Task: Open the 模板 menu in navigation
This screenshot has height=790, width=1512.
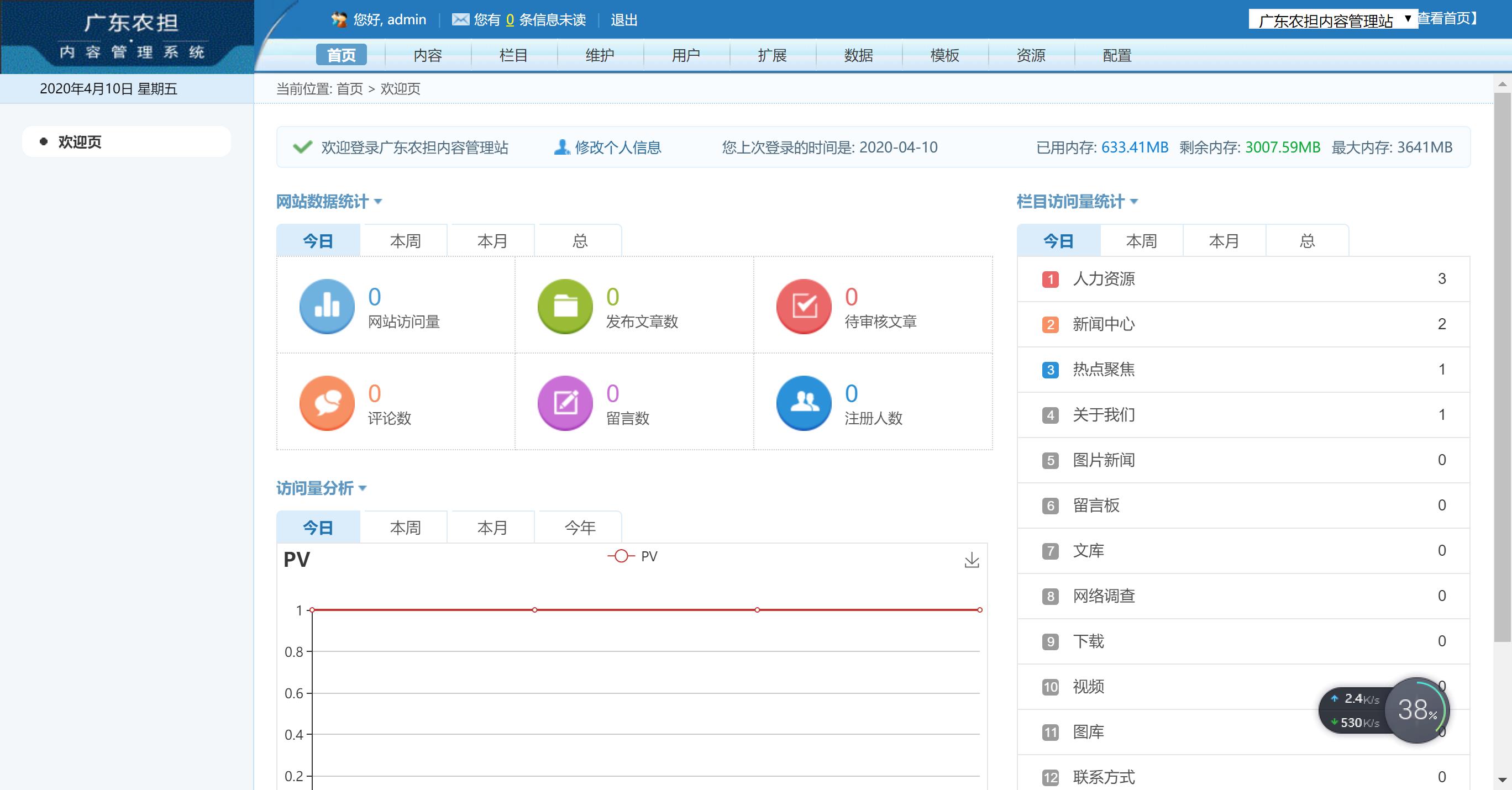Action: pyautogui.click(x=944, y=55)
